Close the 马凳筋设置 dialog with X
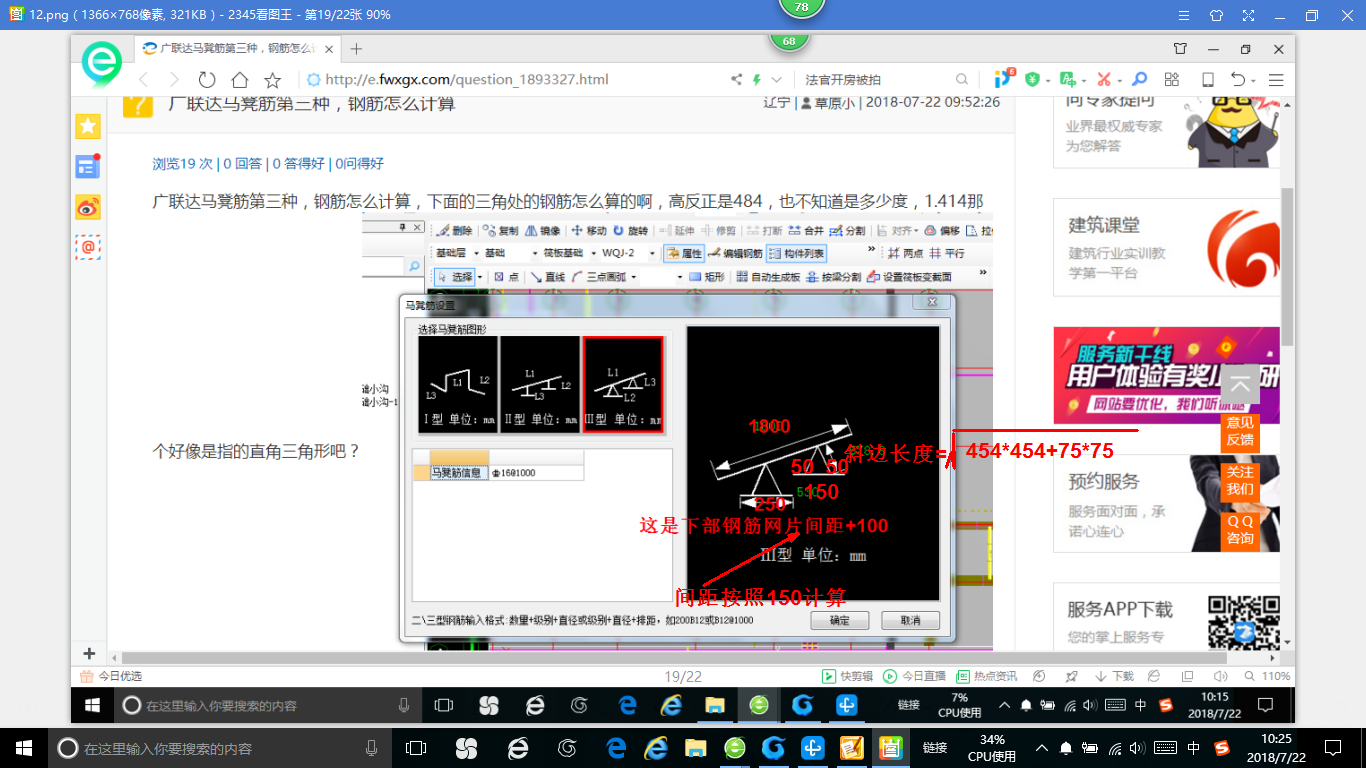 pyautogui.click(x=932, y=302)
